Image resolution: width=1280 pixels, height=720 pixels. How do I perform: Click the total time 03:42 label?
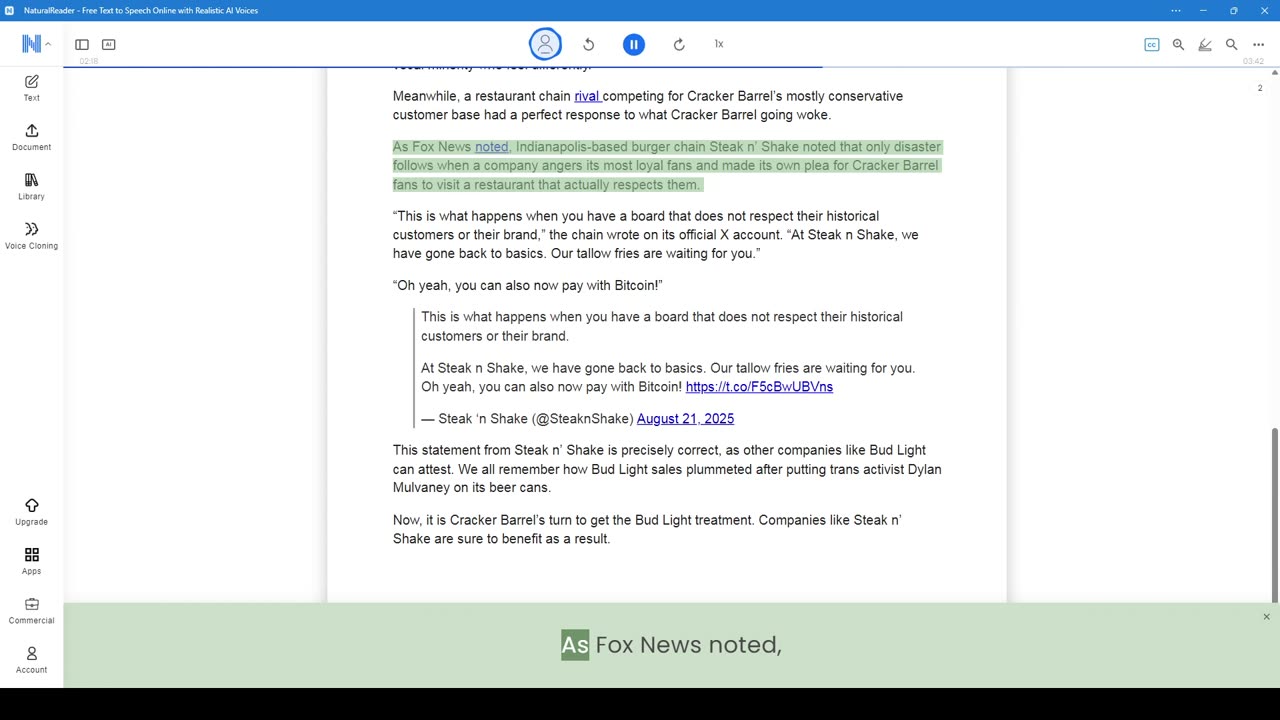(1253, 62)
